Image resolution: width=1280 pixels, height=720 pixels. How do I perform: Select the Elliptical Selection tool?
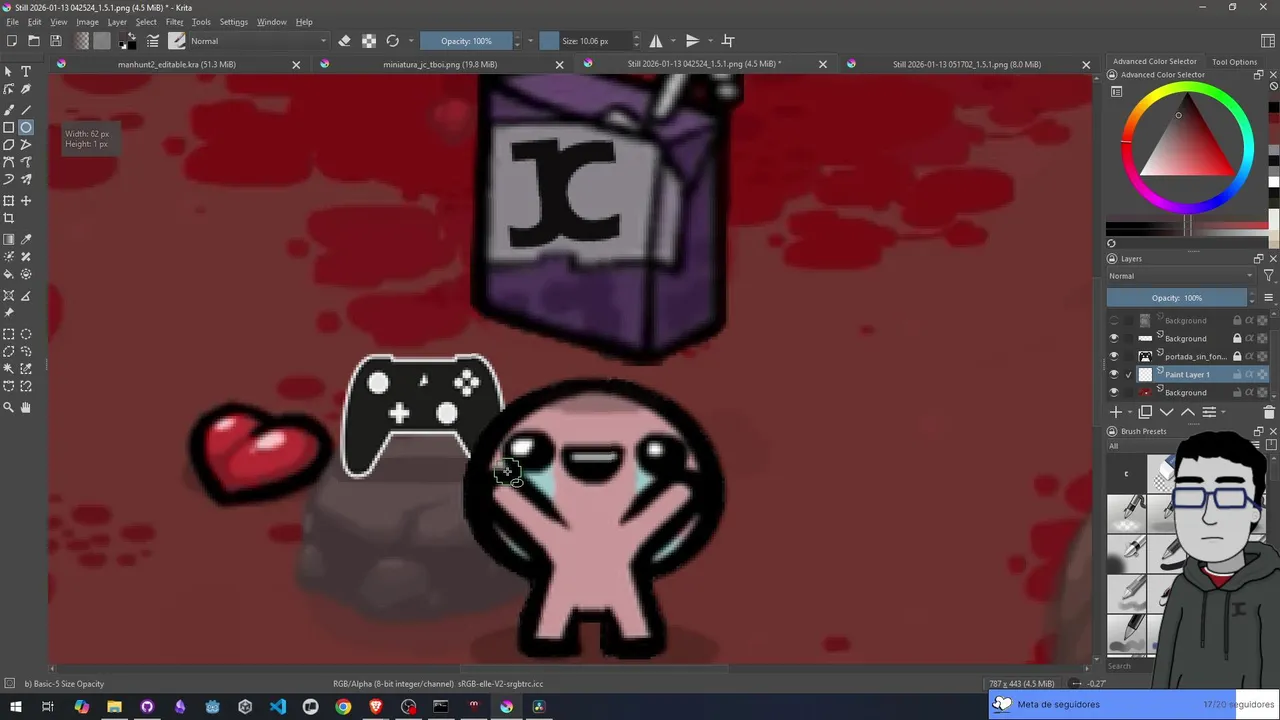(26, 335)
